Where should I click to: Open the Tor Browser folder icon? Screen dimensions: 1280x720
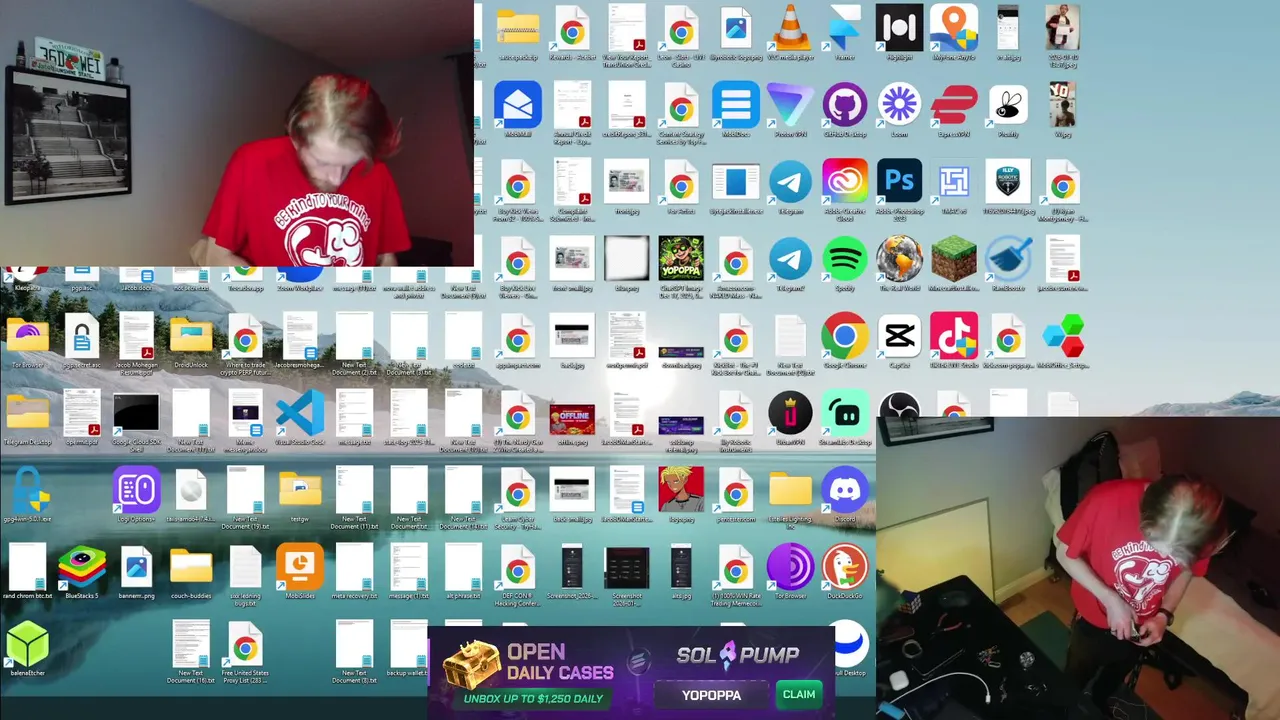[27, 337]
